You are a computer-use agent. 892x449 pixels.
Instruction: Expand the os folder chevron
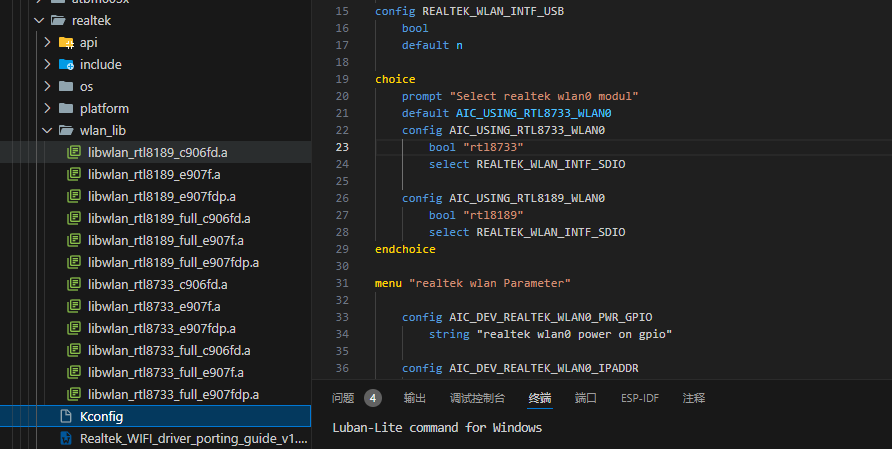(x=47, y=86)
